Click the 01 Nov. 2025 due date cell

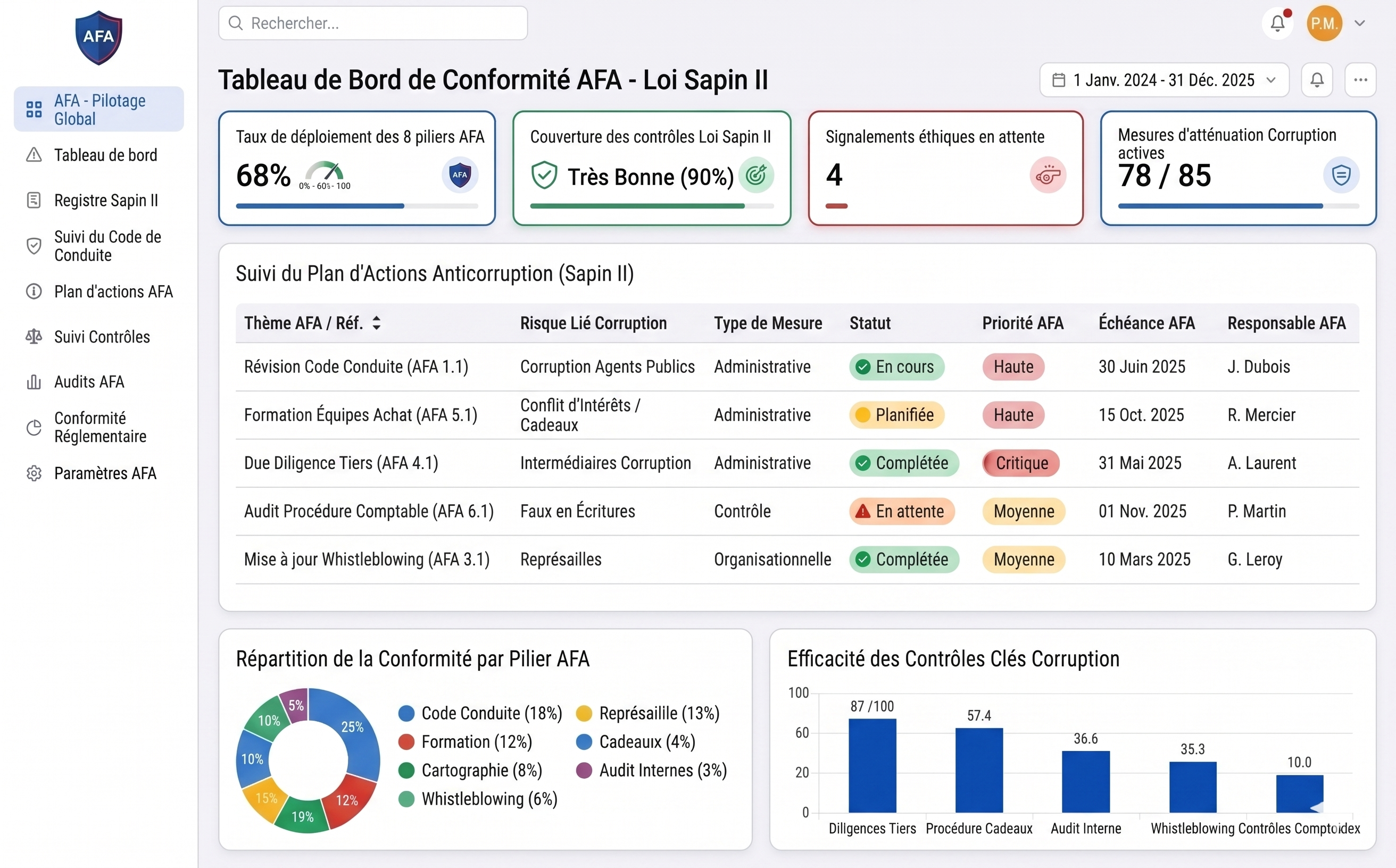(1142, 511)
